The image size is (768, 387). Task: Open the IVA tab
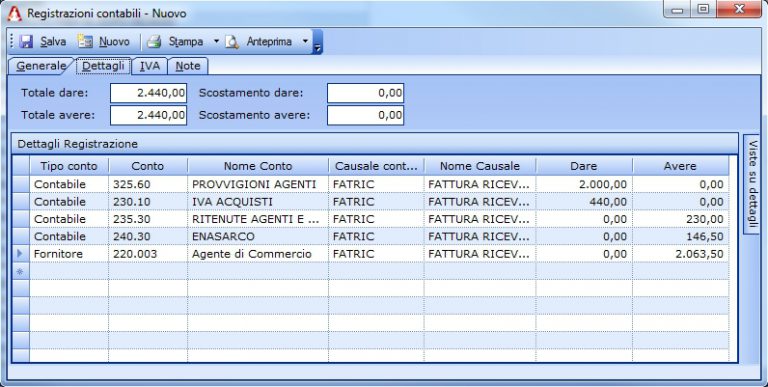(150, 66)
